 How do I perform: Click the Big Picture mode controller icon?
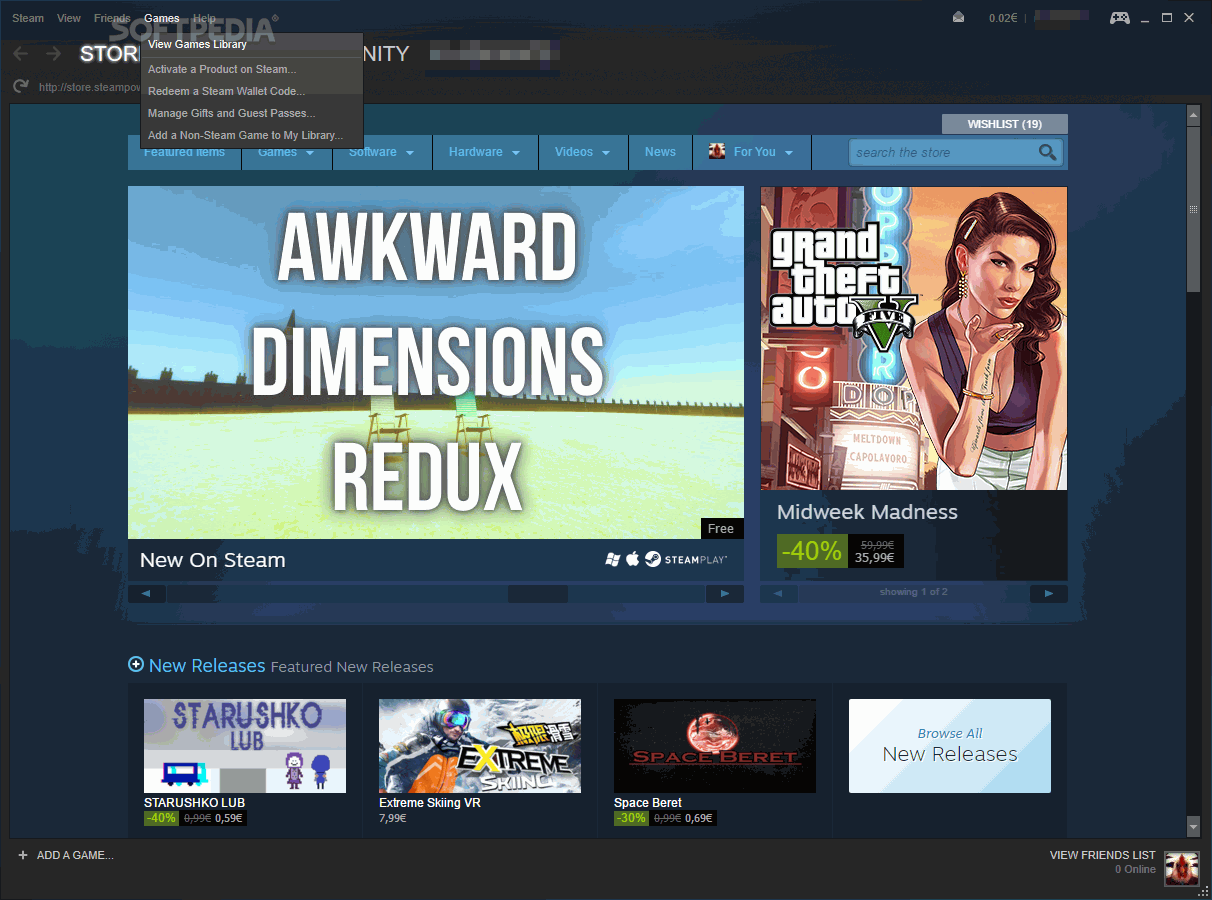click(x=1120, y=18)
